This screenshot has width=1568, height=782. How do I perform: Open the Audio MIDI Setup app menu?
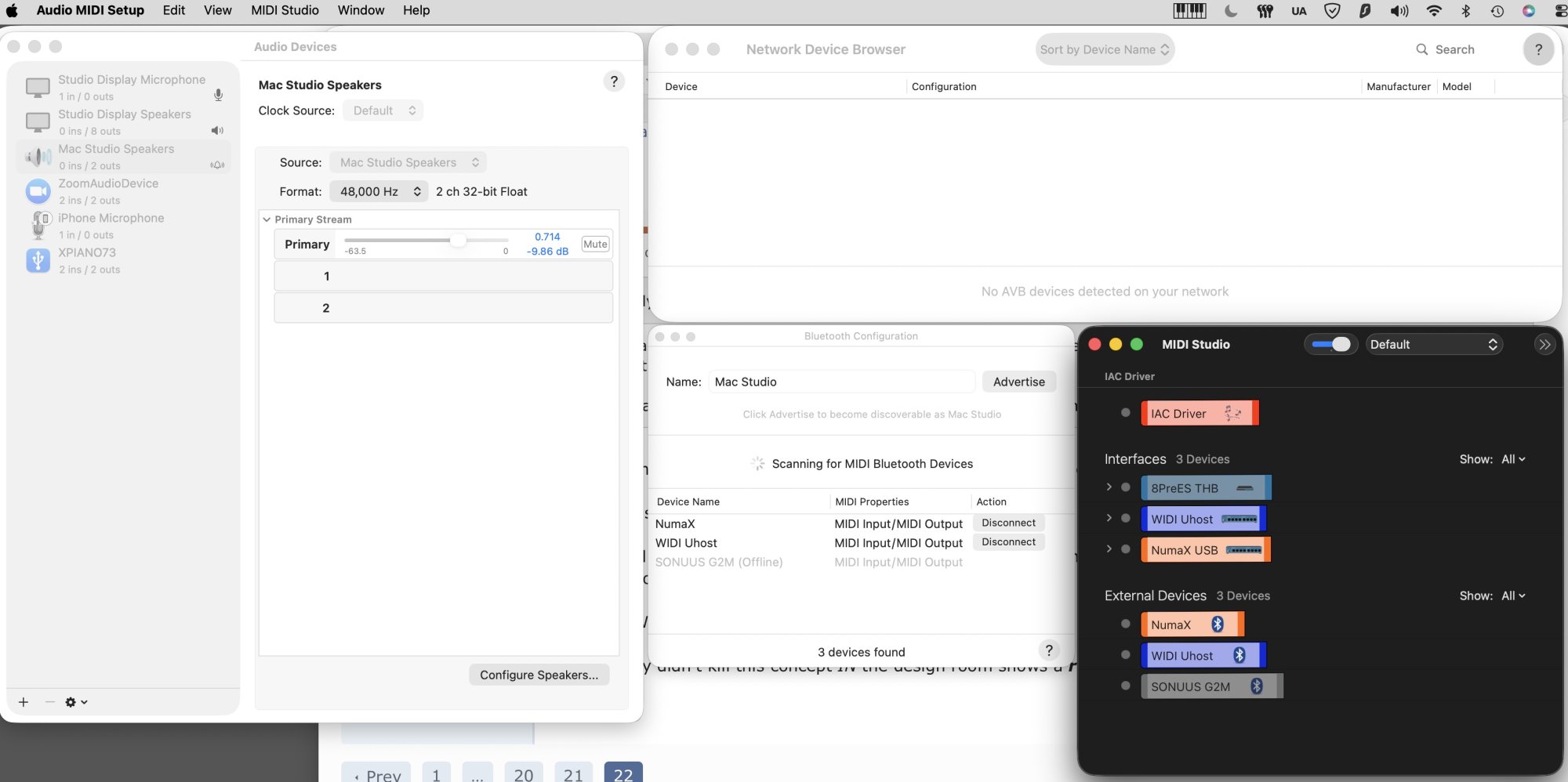click(x=90, y=10)
